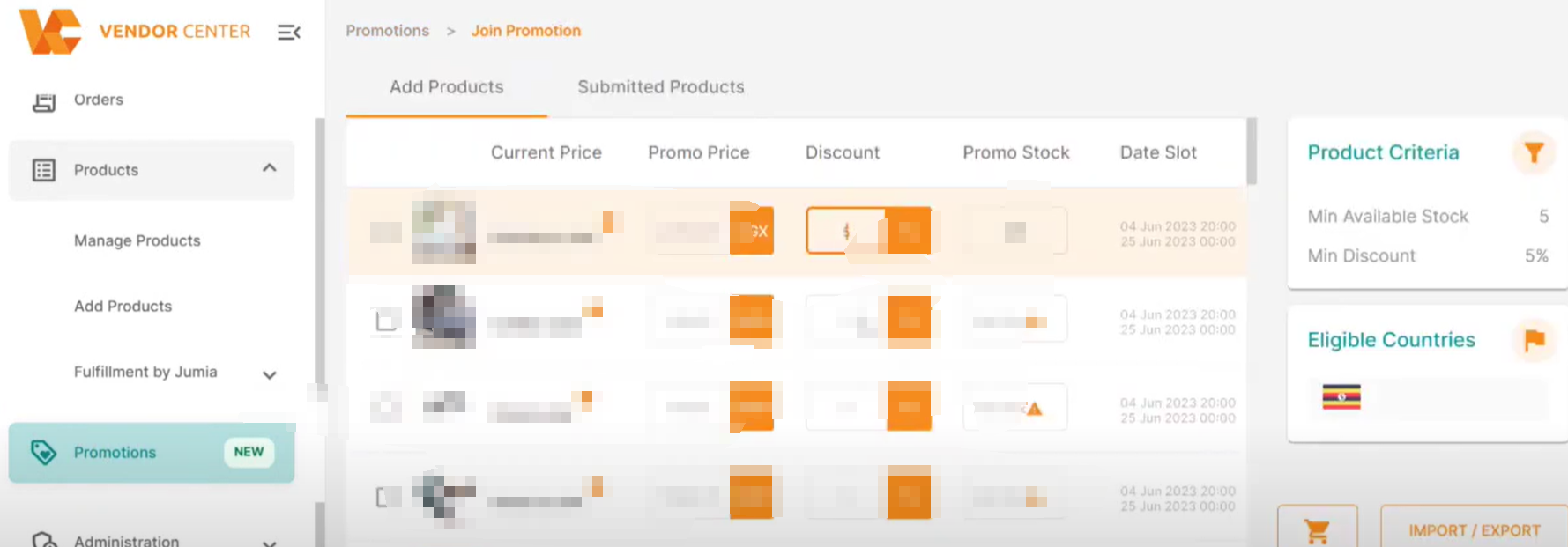Tick the checkbox on the fourth product row
This screenshot has height=547, width=1568.
385,497
